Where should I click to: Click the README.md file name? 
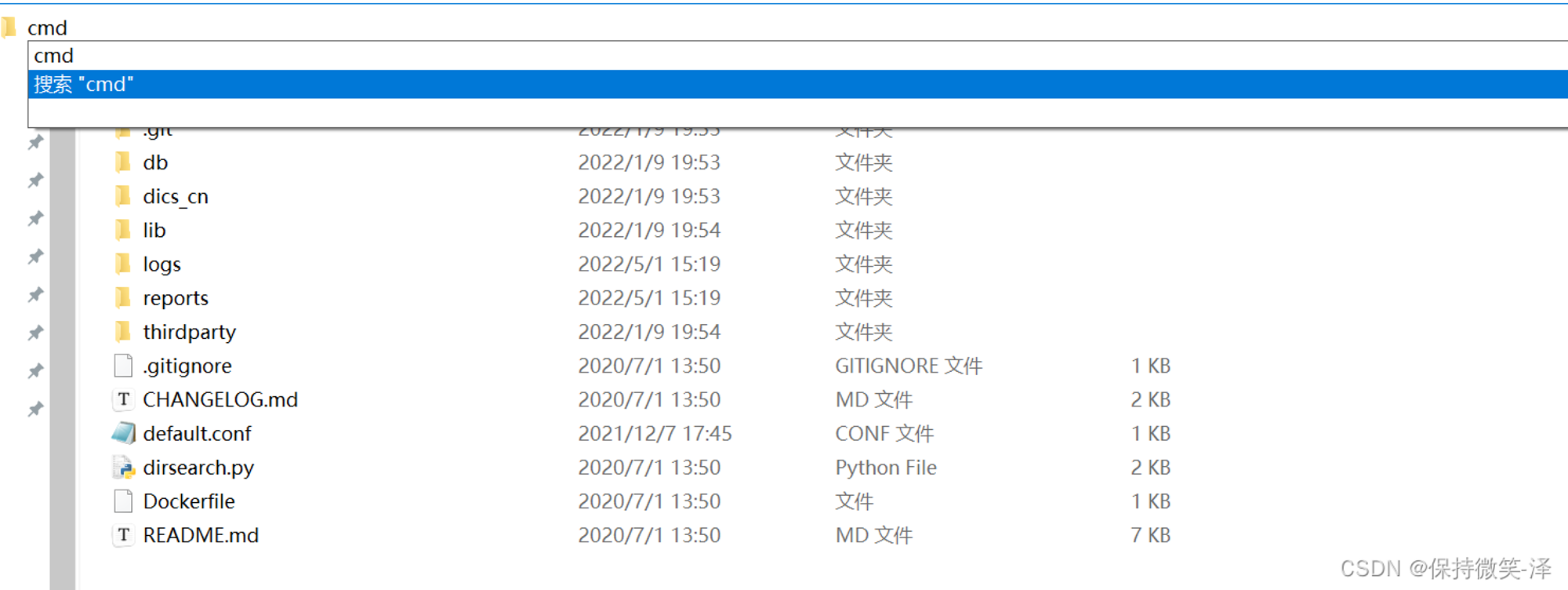point(201,535)
